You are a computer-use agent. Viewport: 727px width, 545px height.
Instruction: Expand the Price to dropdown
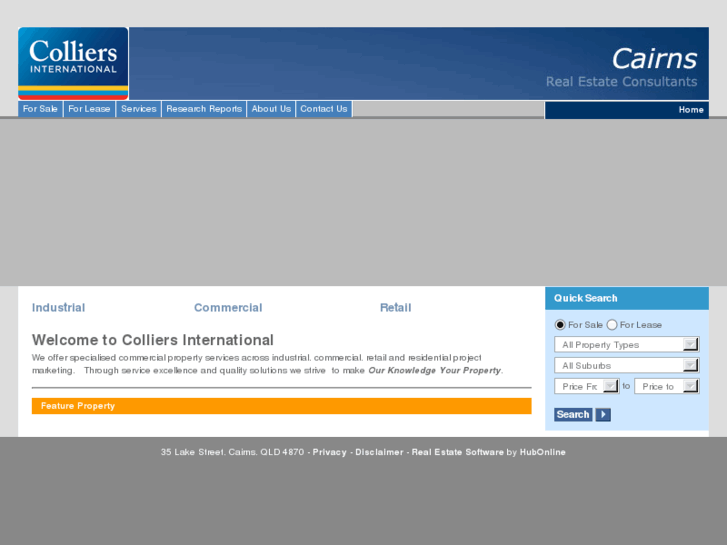667,386
